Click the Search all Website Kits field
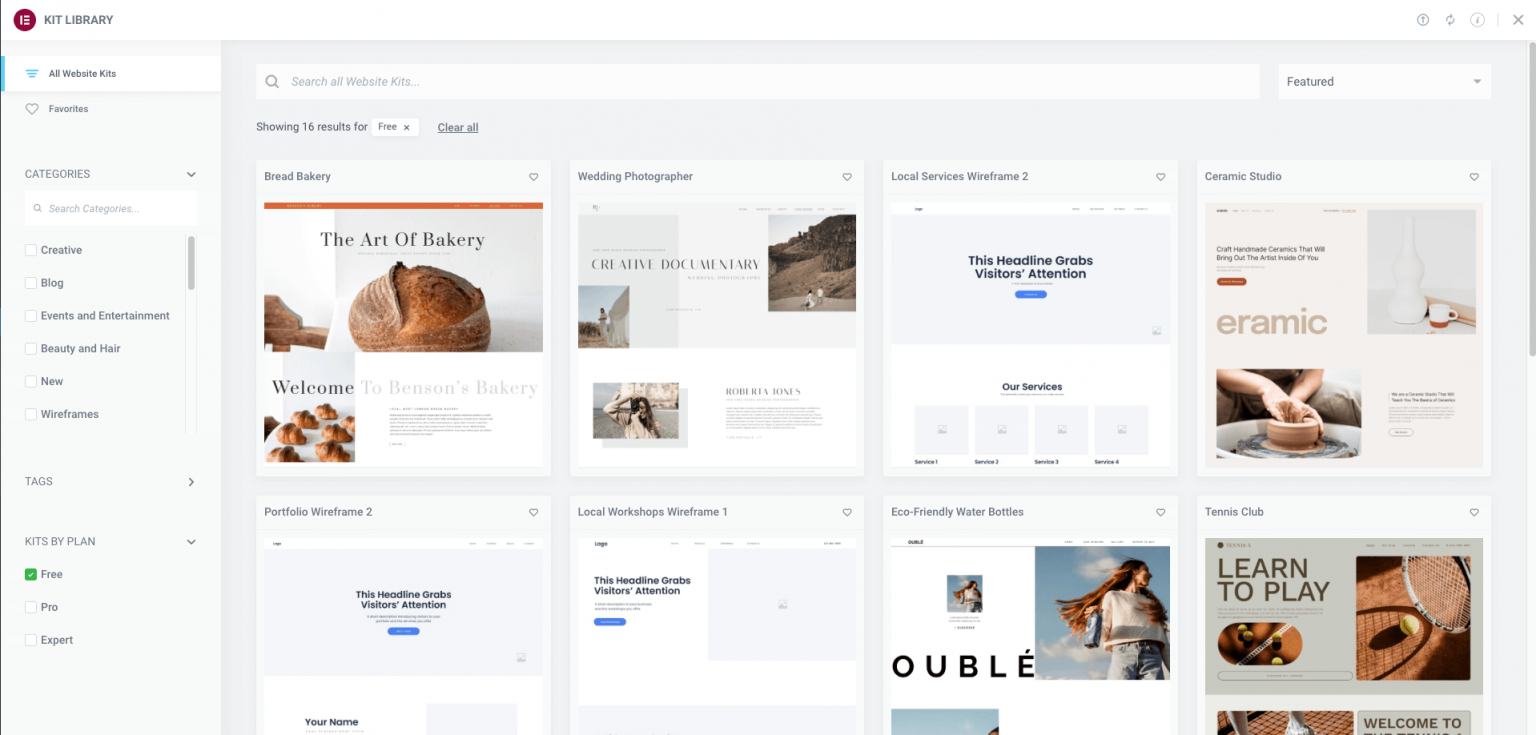This screenshot has height=735, width=1536. click(x=760, y=82)
